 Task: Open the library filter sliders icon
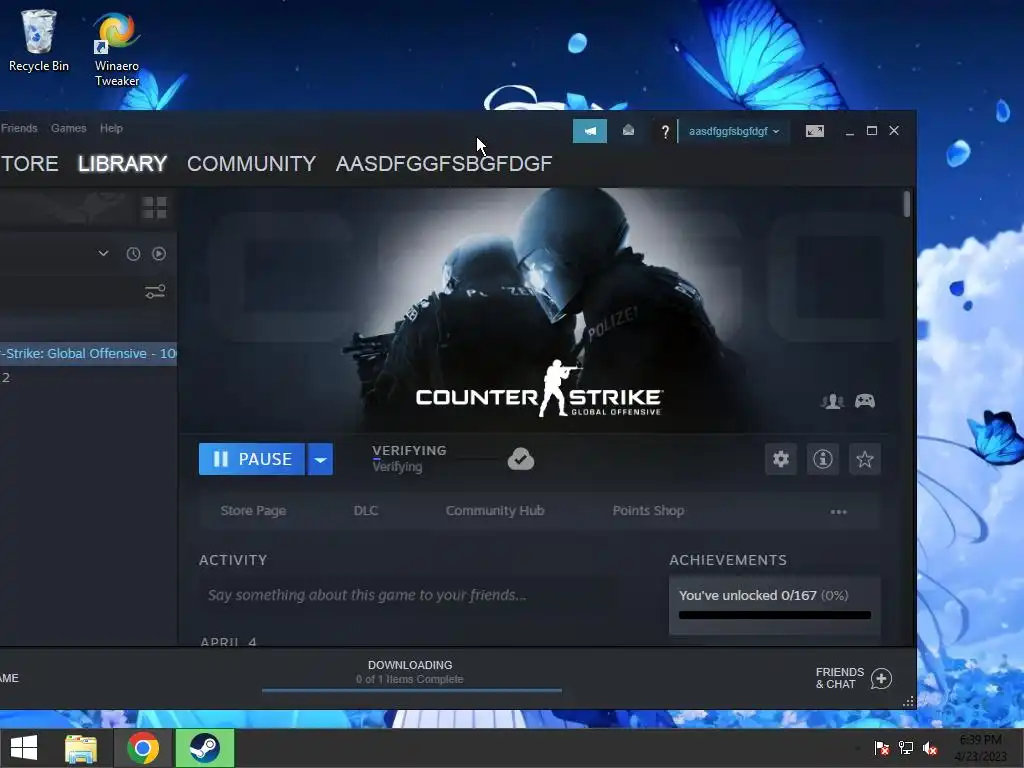pyautogui.click(x=155, y=291)
